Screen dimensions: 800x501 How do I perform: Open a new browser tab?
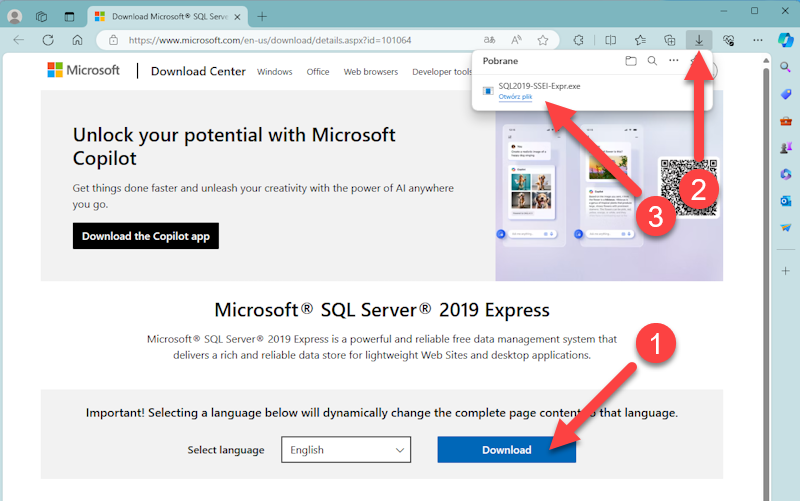coord(262,16)
